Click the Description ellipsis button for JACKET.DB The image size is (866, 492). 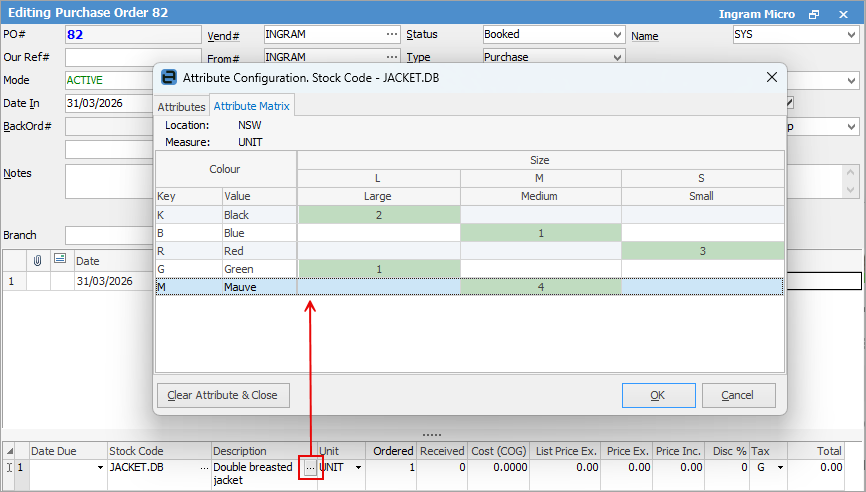click(310, 467)
